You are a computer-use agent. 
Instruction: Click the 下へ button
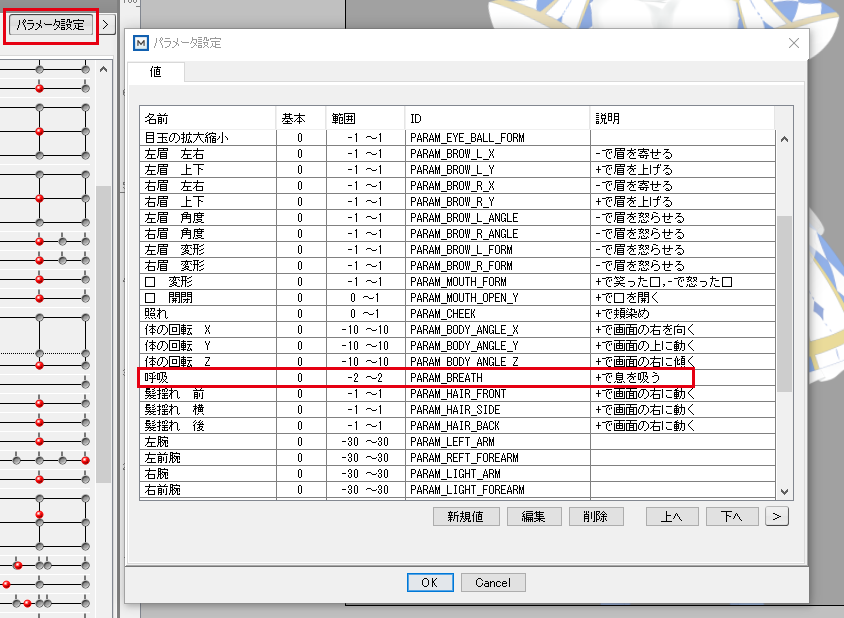732,516
